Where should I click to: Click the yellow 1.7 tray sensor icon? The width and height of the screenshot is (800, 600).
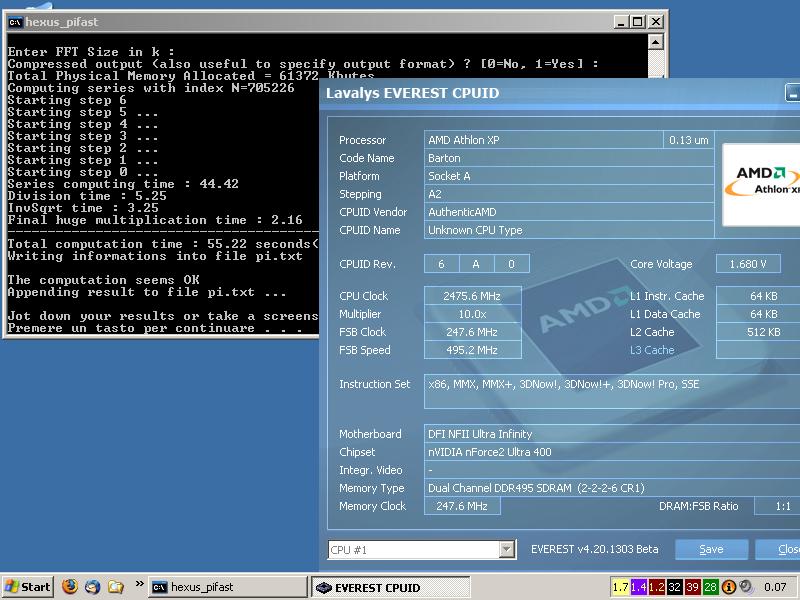[620, 587]
